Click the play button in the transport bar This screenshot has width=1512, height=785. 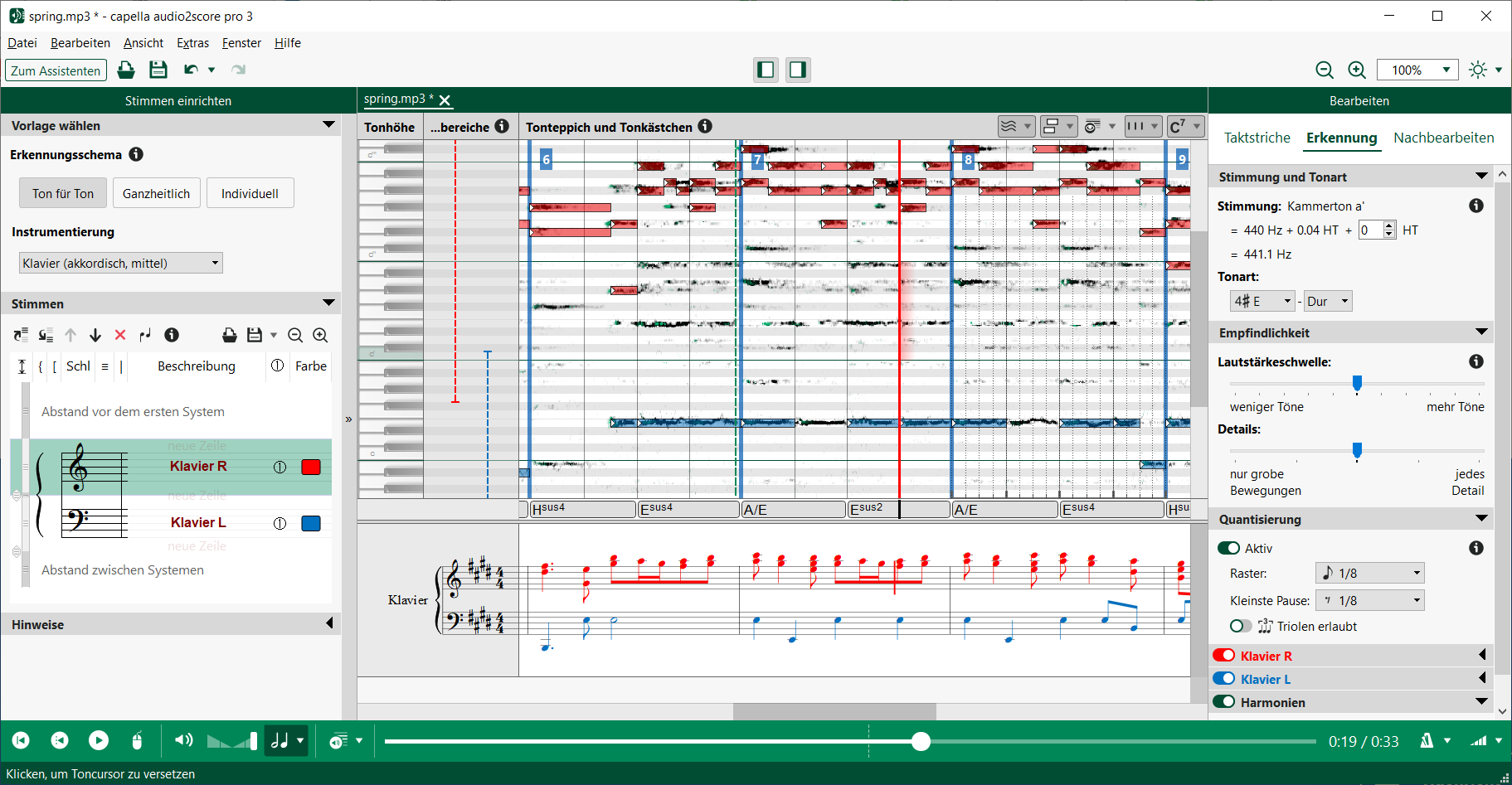pos(99,740)
